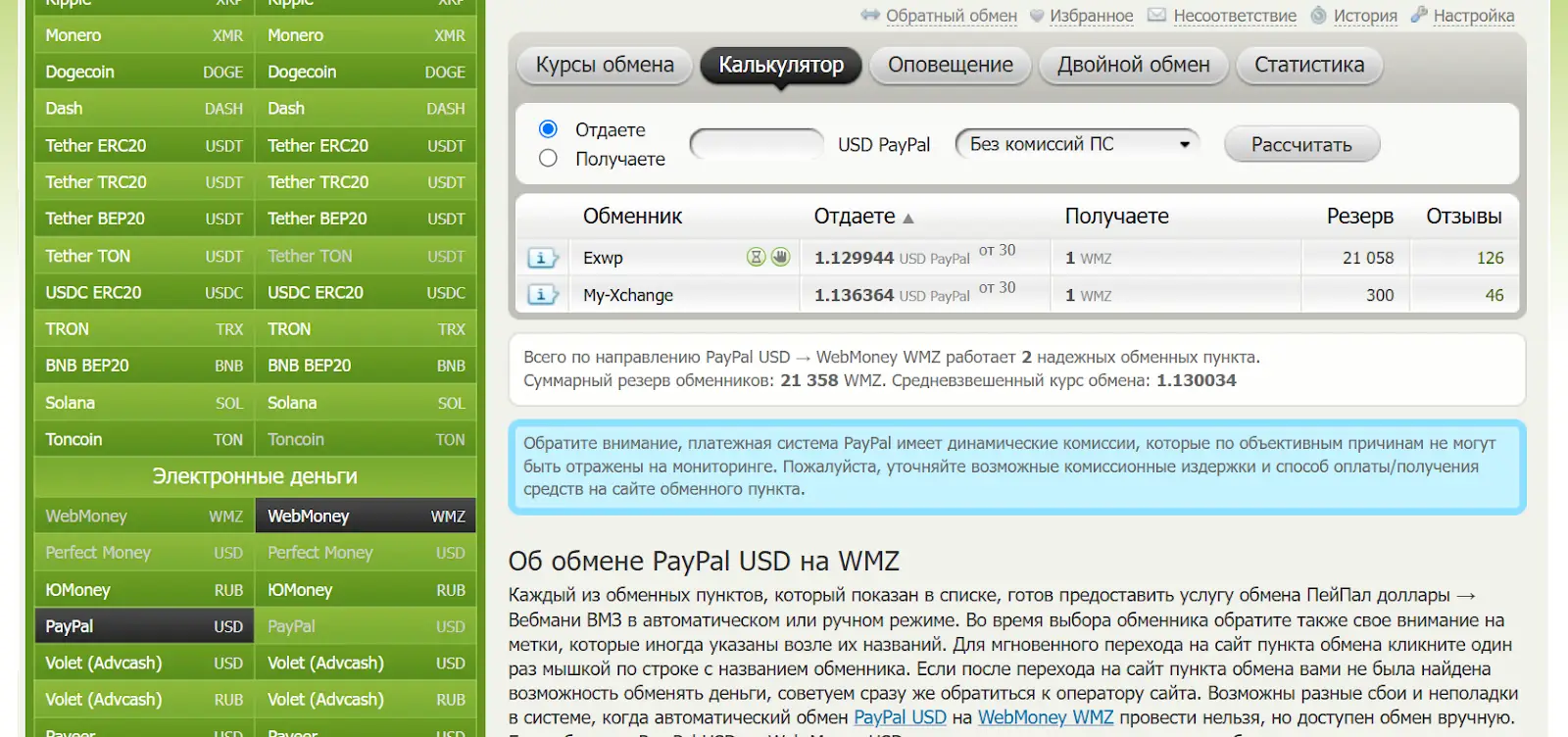Select Tether TON in give column

[144, 256]
